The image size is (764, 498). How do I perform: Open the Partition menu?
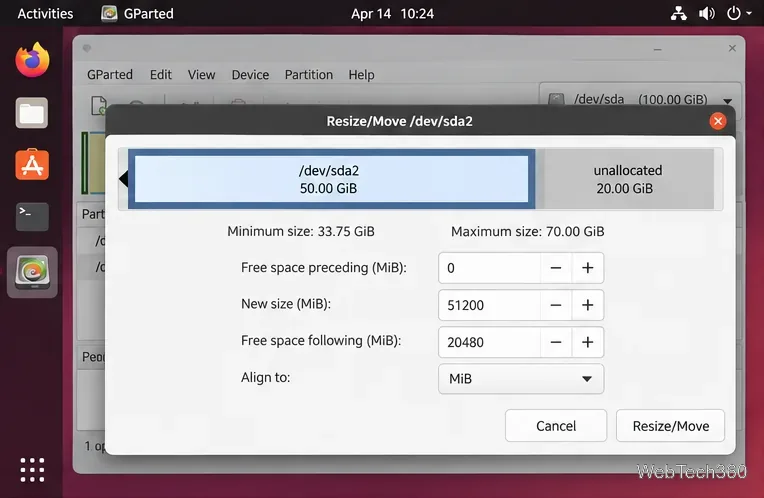309,75
